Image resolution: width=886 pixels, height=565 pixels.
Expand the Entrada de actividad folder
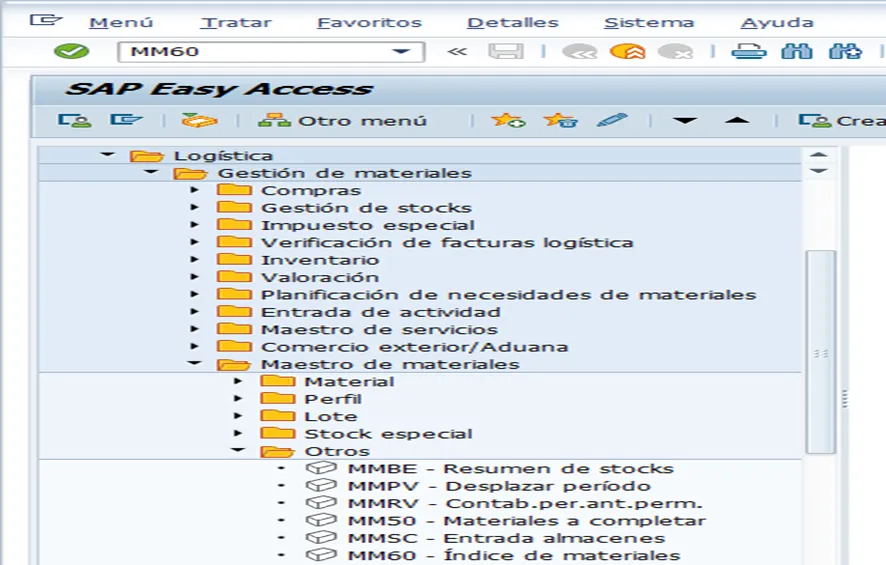(x=194, y=311)
